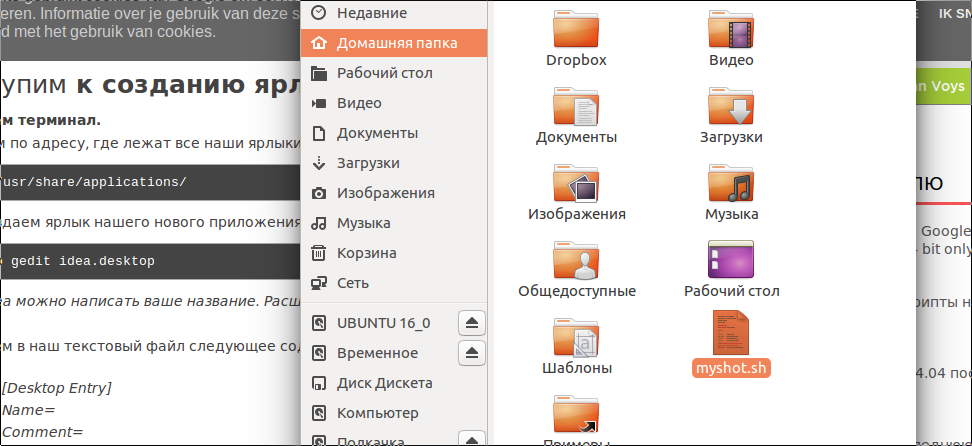
Task: Go to Изображения in the sidebar
Action: pyautogui.click(x=394, y=193)
